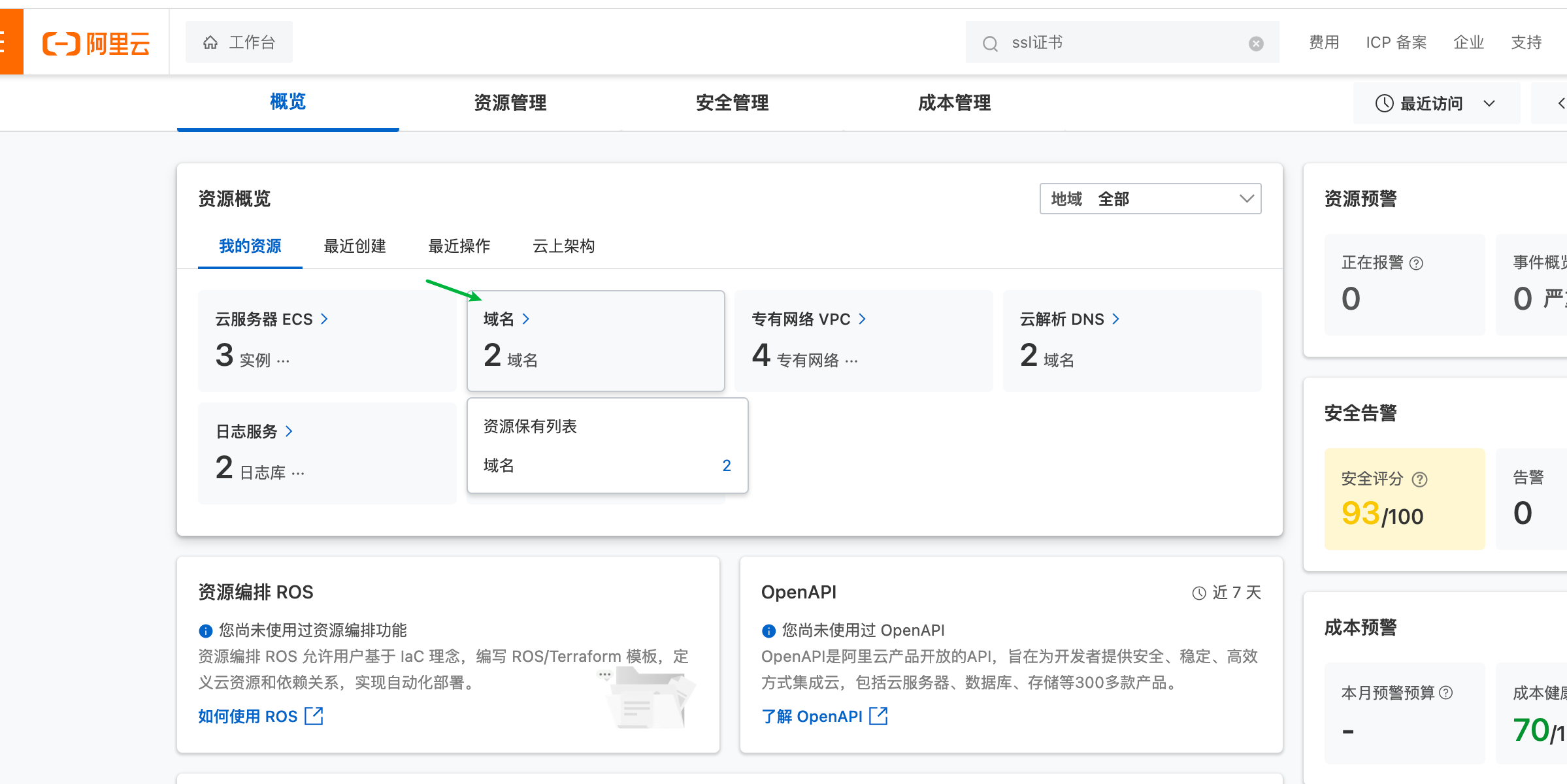Image resolution: width=1567 pixels, height=784 pixels.
Task: Clear the ssl证书 search text
Action: point(1255,44)
